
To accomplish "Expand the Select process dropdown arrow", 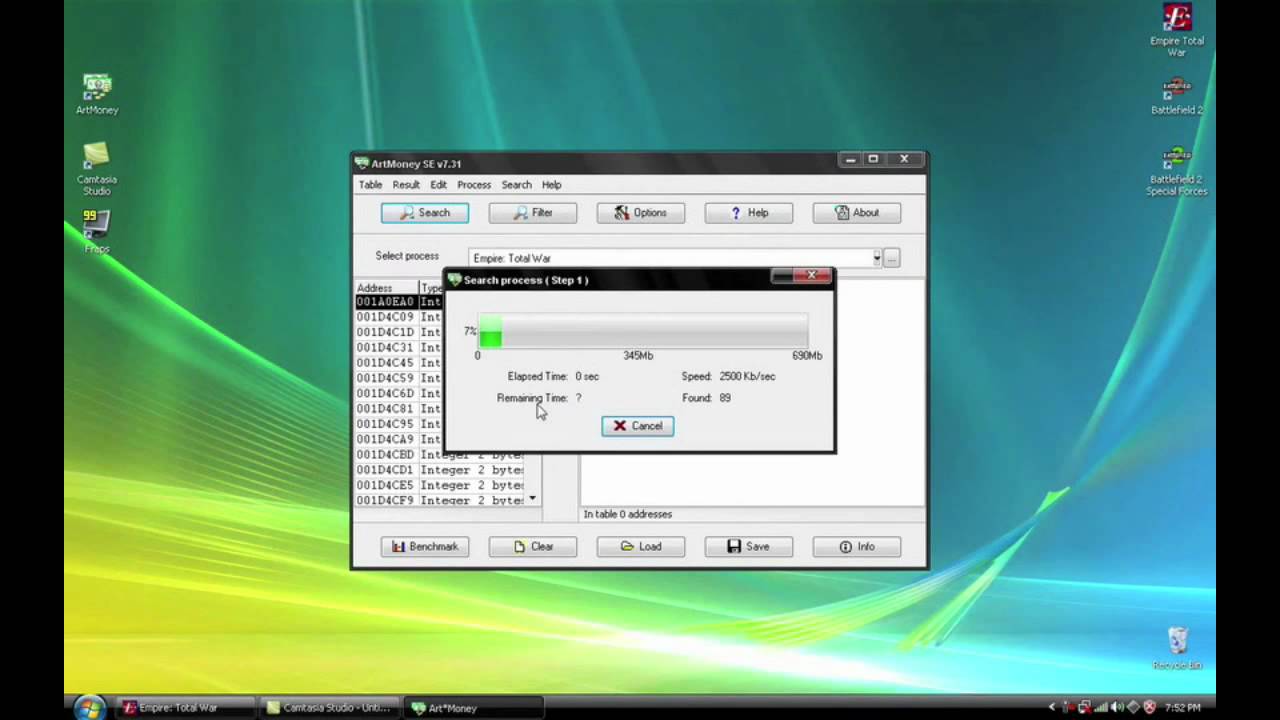I will pos(876,258).
